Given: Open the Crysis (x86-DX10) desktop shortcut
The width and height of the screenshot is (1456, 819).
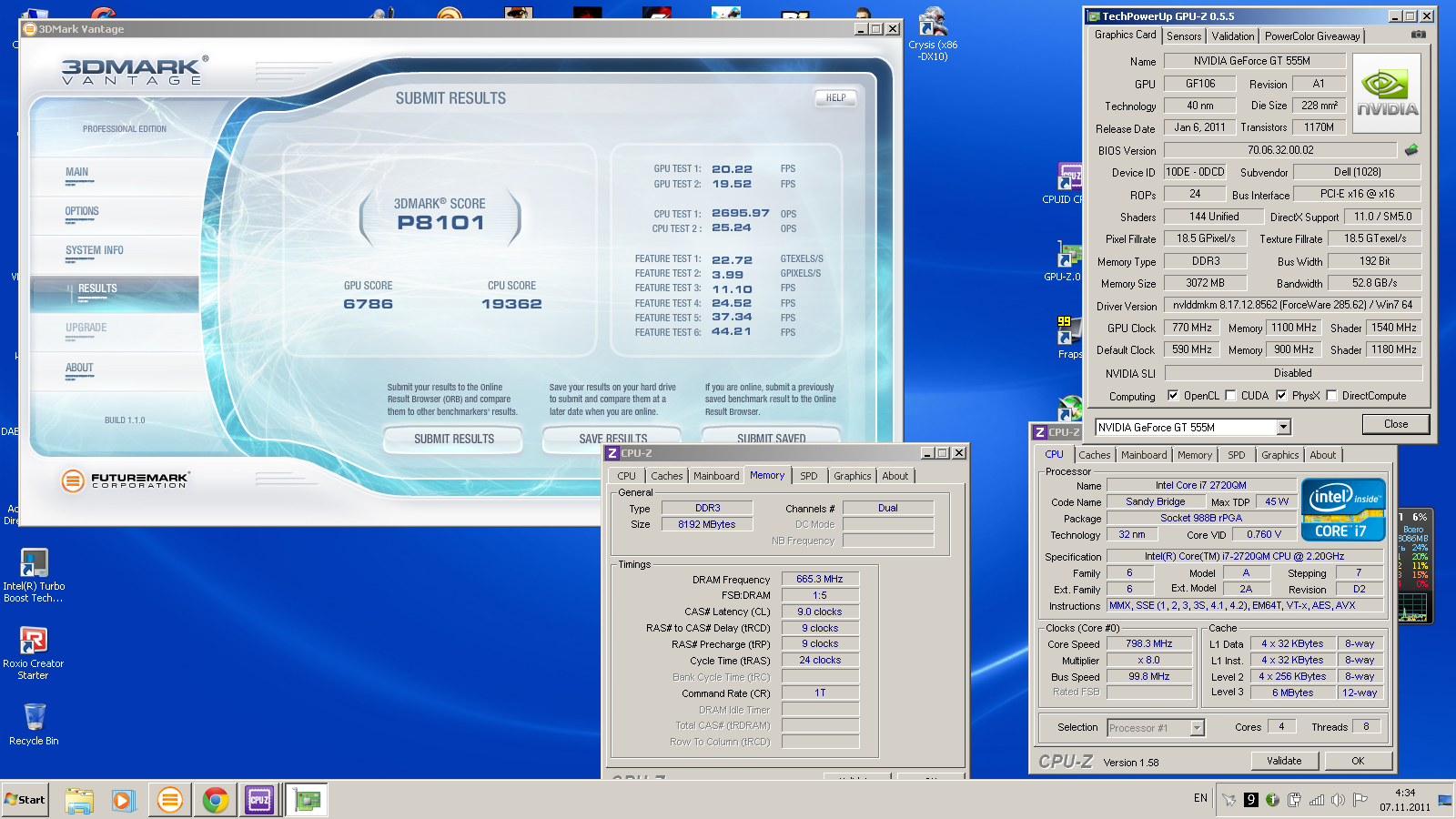Looking at the screenshot, I should [933, 35].
